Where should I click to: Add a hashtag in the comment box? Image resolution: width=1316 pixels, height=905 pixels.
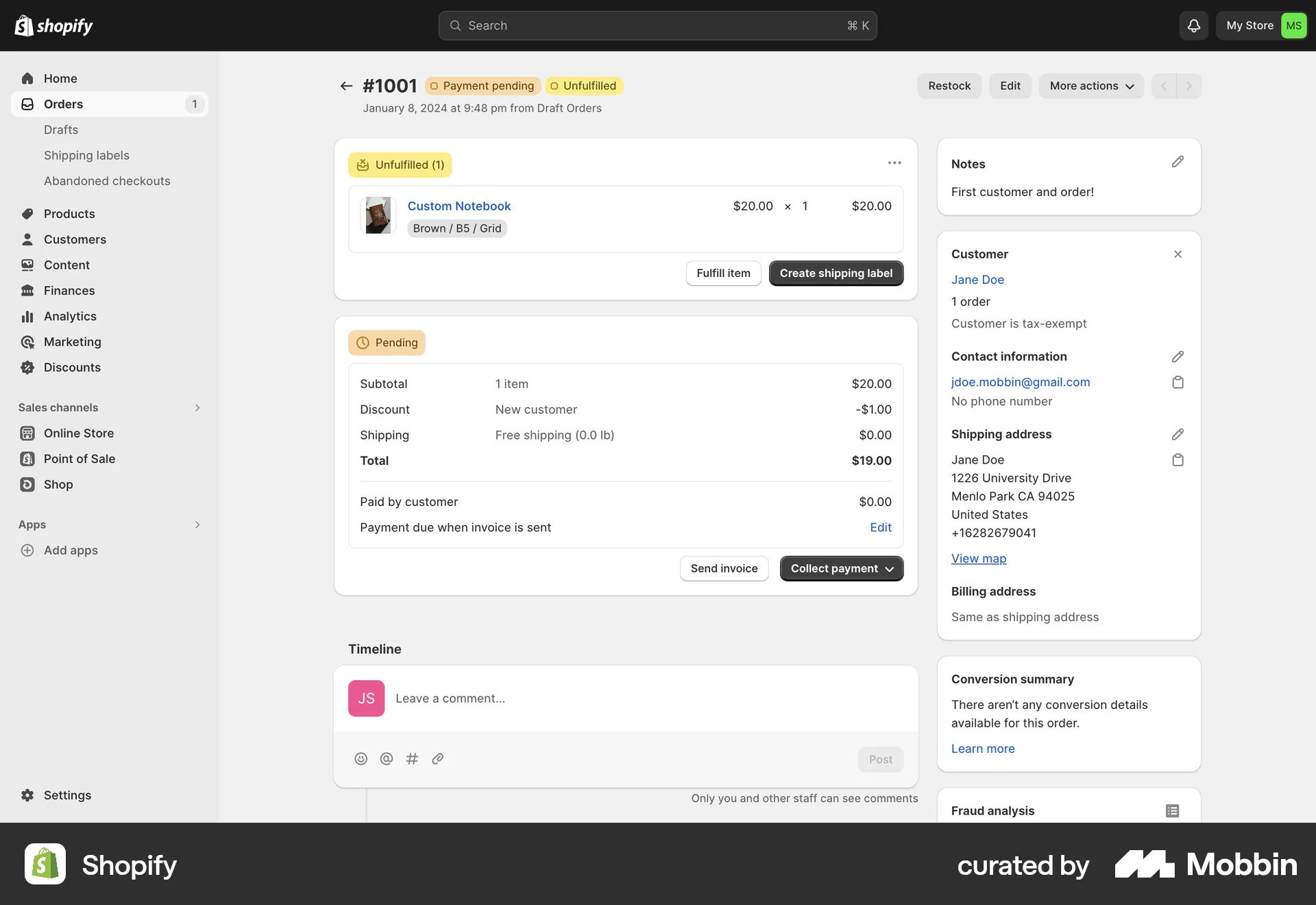412,759
